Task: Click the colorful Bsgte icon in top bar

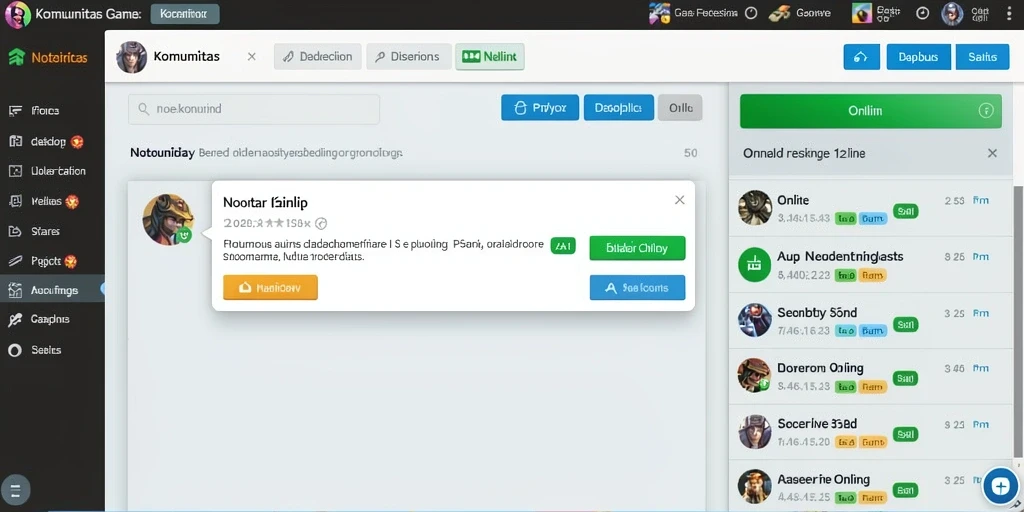Action: pyautogui.click(x=861, y=13)
